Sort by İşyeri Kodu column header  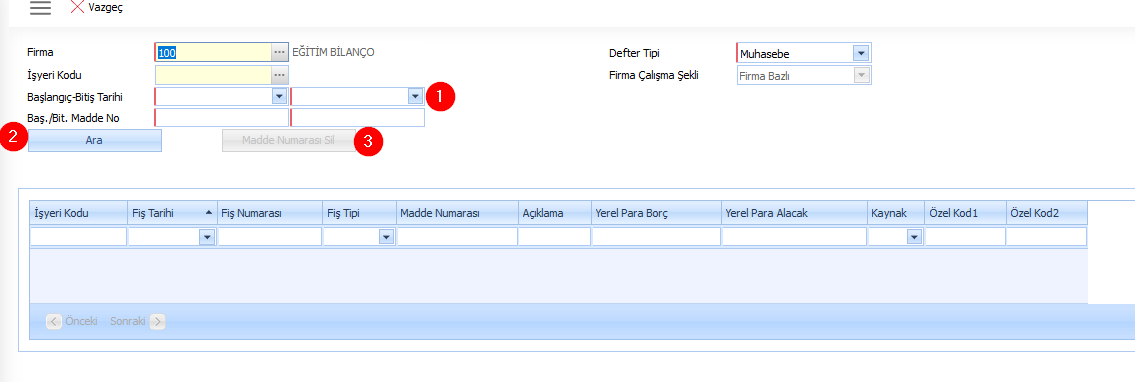tap(78, 213)
